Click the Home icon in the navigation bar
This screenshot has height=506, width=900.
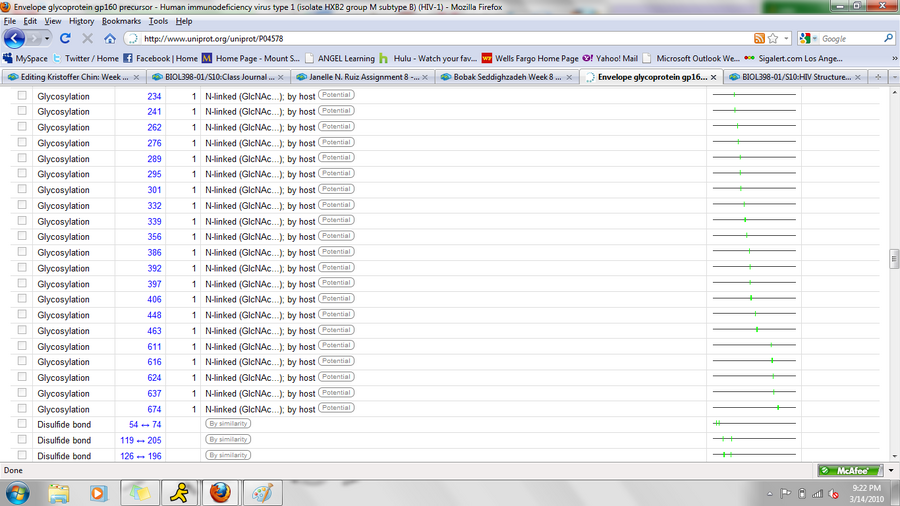110,39
